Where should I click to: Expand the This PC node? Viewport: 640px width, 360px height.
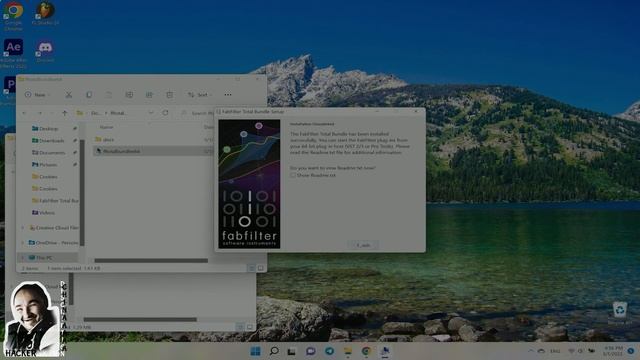pyautogui.click(x=23, y=258)
